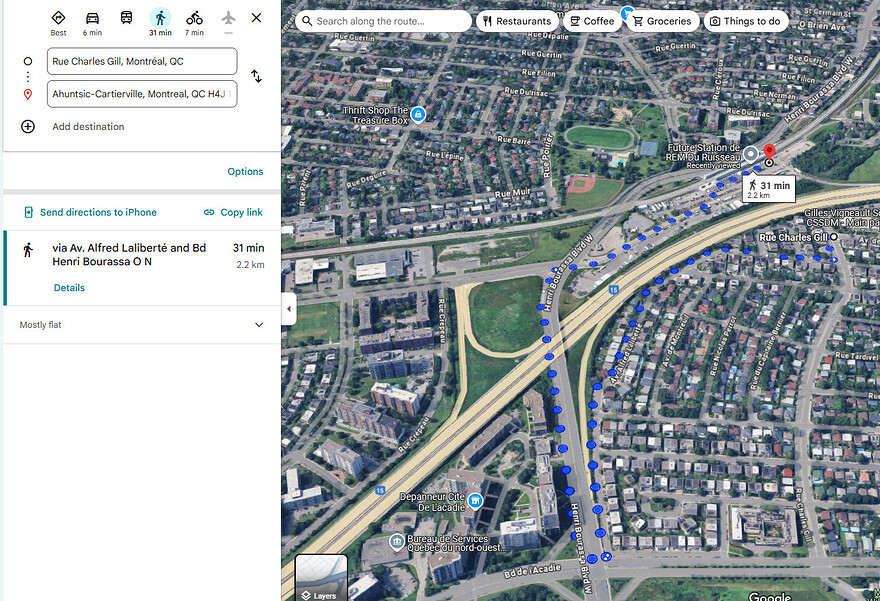Edit the Ahuntsic-Cartierville destination field

click(142, 94)
